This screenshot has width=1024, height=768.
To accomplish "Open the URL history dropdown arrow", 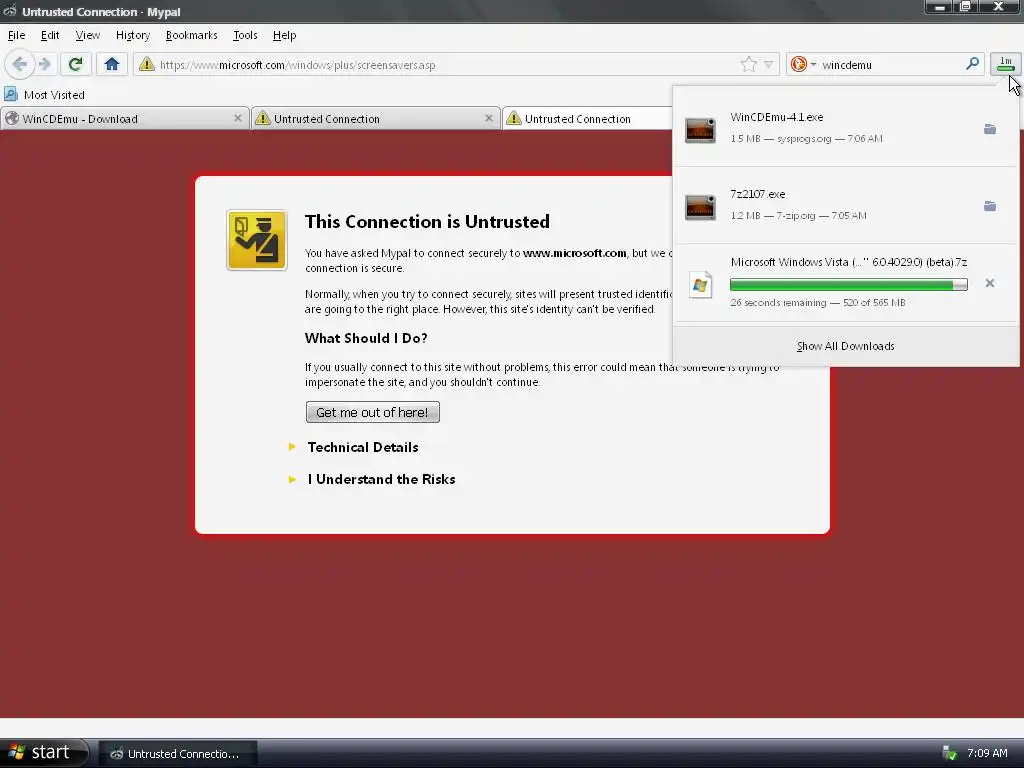I will [x=769, y=64].
